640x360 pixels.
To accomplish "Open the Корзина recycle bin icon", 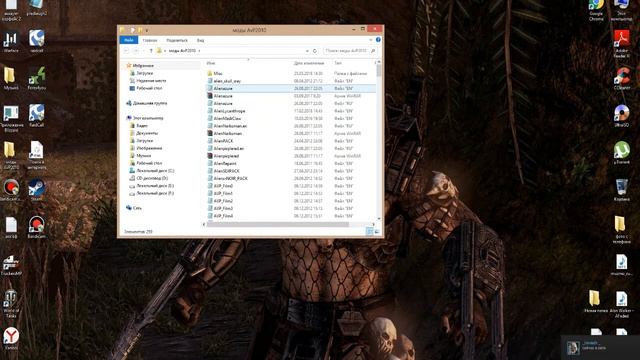I will (622, 190).
